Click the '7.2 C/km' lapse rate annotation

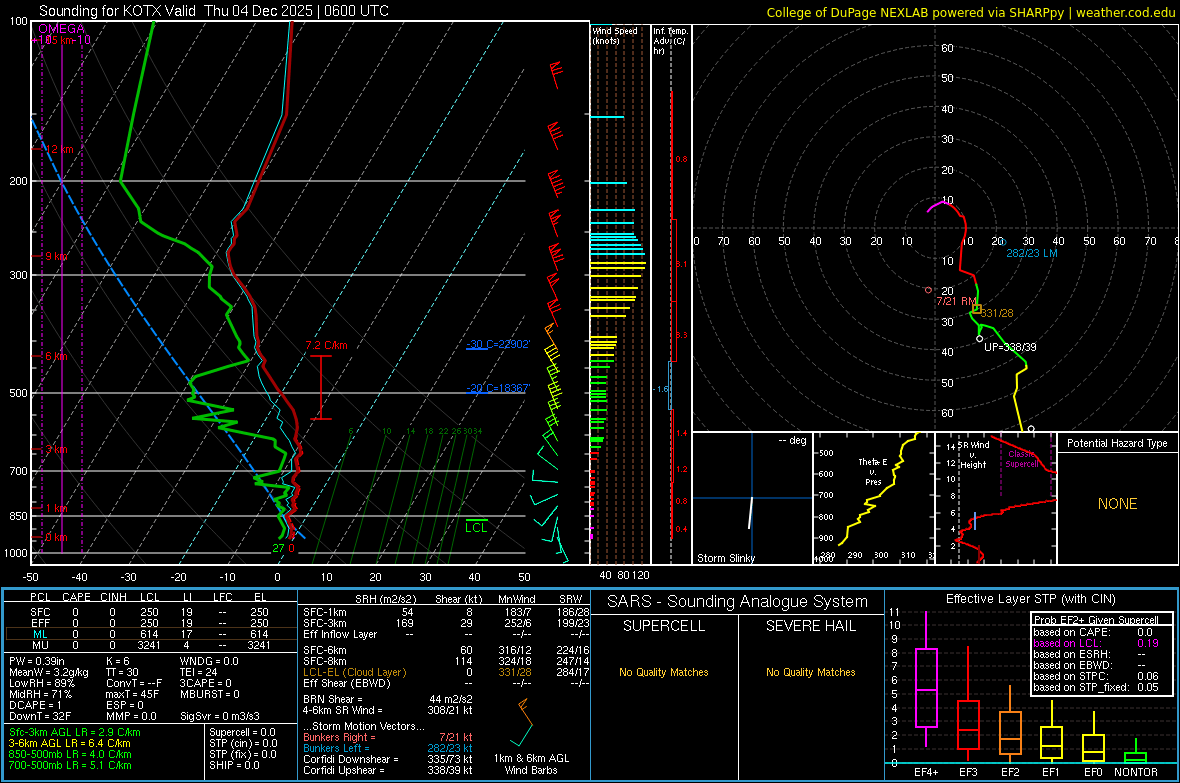pyautogui.click(x=327, y=345)
